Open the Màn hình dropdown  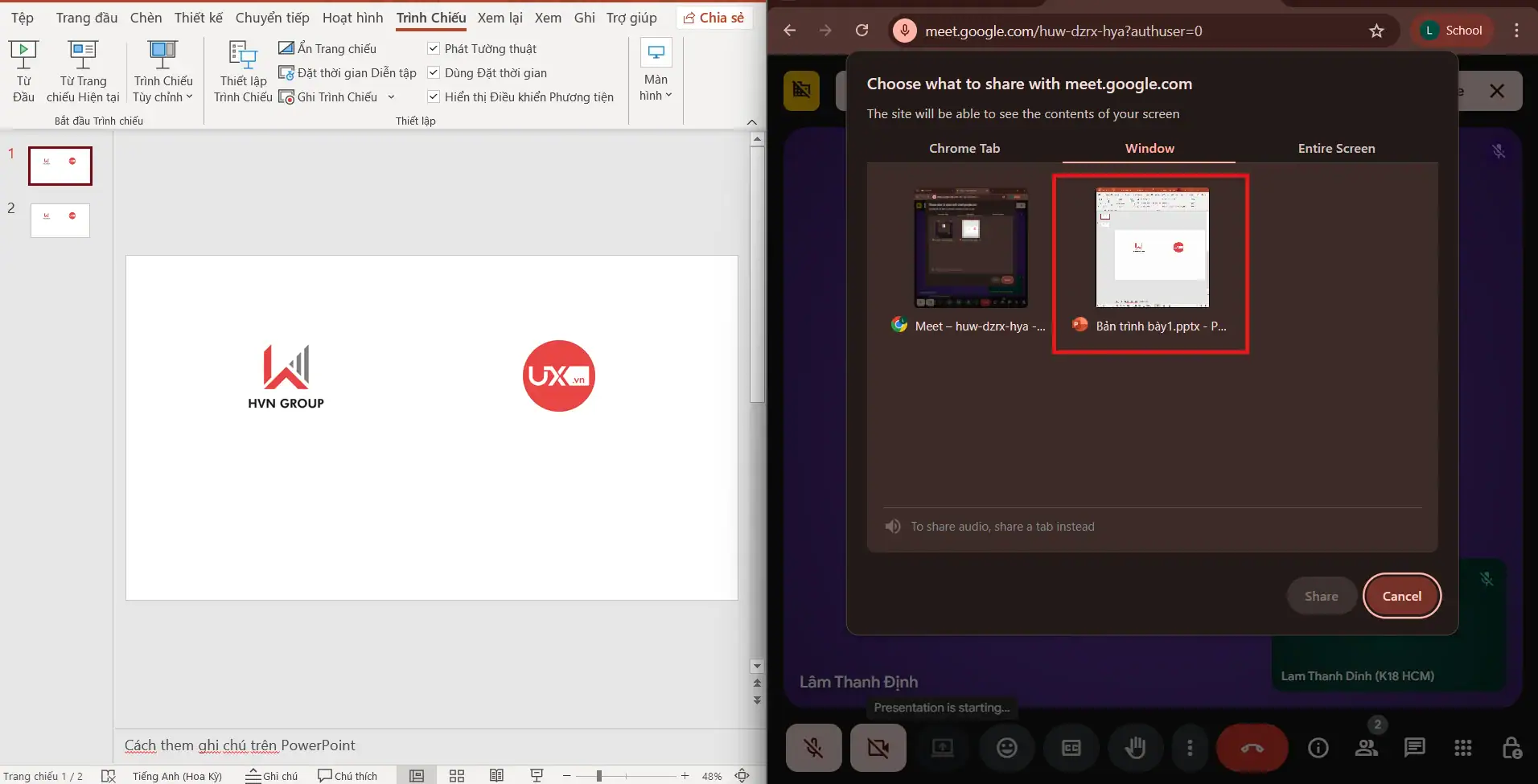click(x=656, y=87)
